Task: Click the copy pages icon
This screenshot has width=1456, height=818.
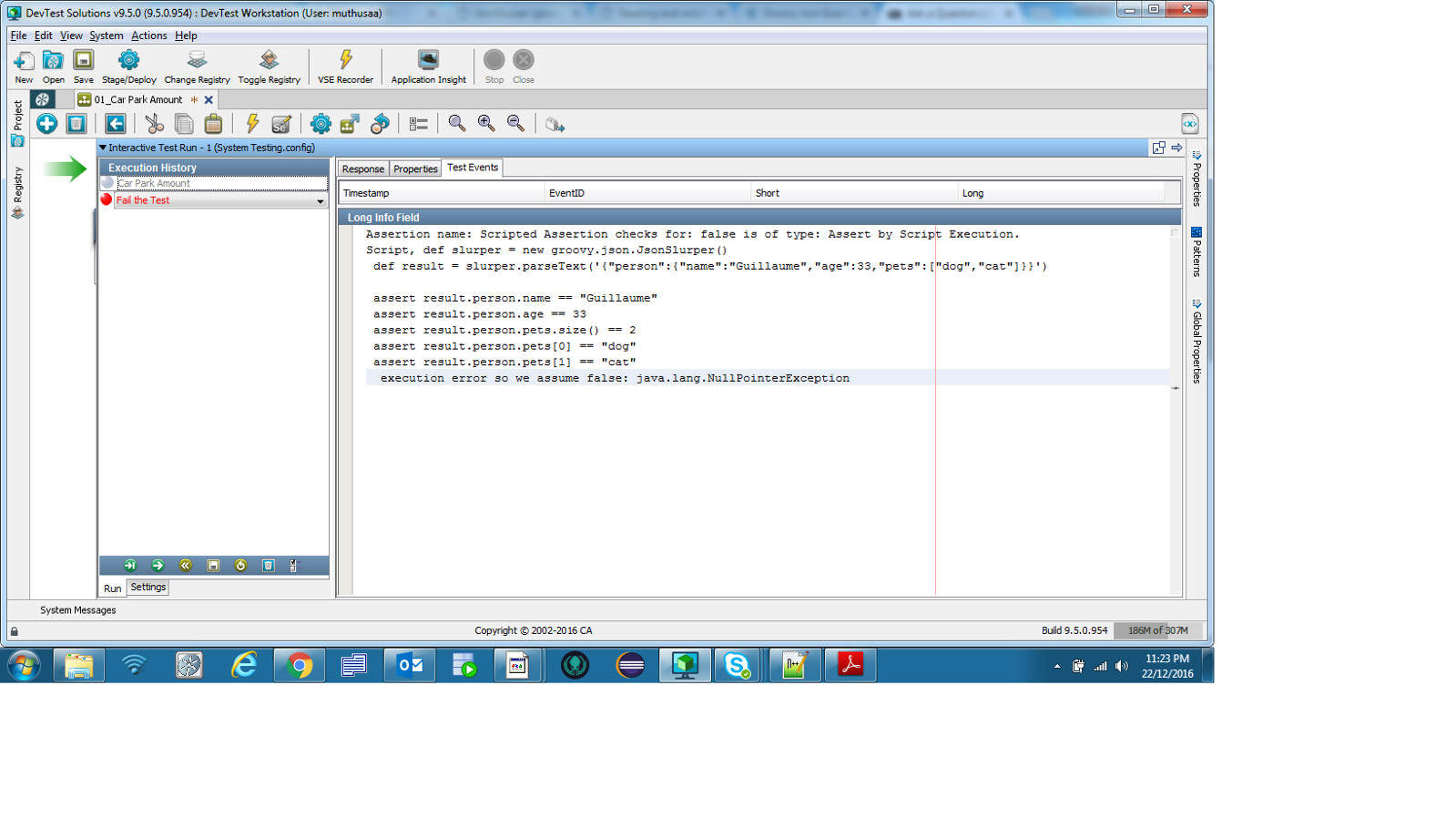Action: tap(183, 124)
